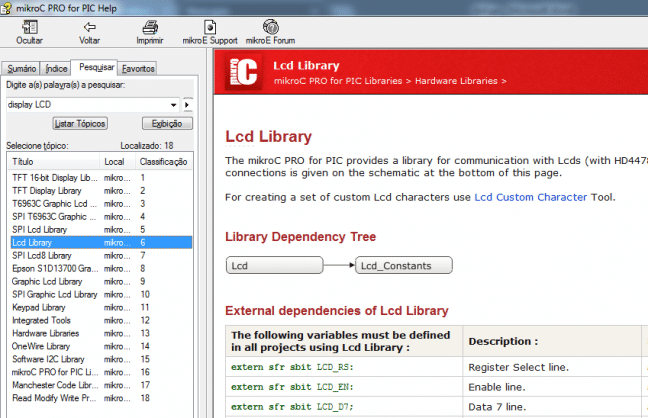Click the Imprimir printer icon
Screen dimensions: 648x418
pos(150,27)
